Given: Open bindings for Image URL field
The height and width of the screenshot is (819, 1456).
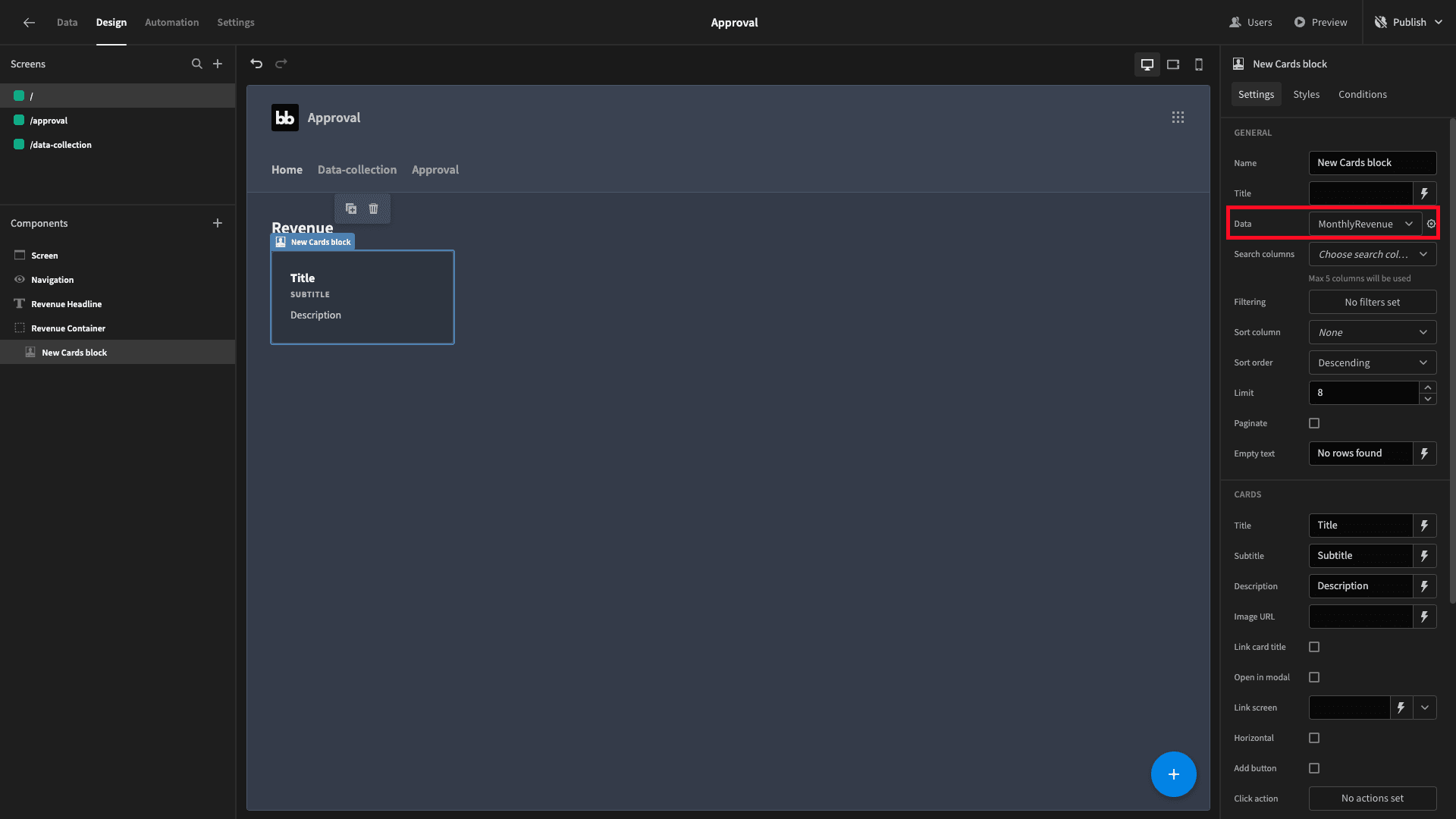Looking at the screenshot, I should click(1425, 617).
